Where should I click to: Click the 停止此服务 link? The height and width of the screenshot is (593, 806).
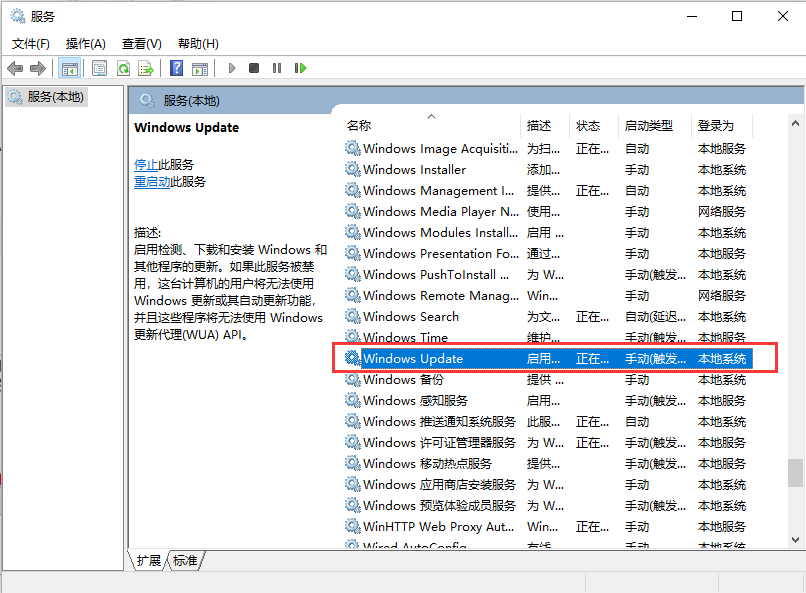click(x=162, y=164)
